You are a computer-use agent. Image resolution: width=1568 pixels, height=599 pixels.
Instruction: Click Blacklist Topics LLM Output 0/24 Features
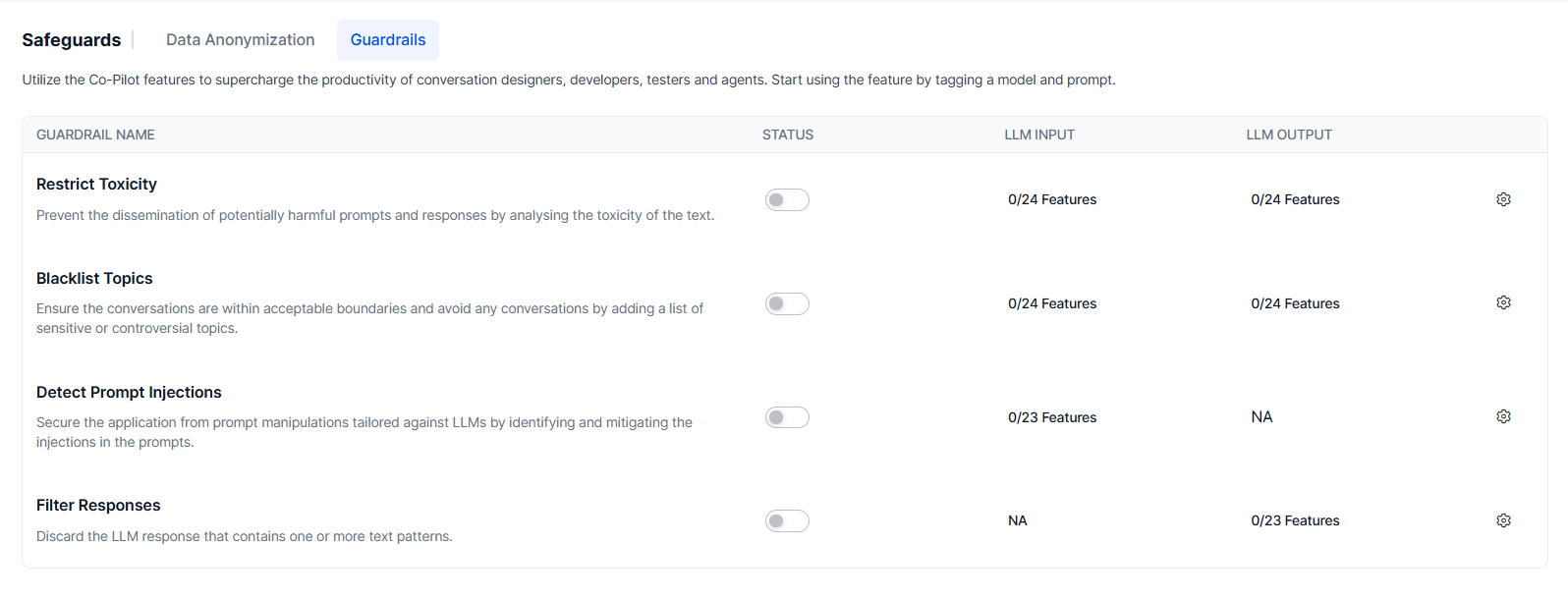click(1295, 303)
